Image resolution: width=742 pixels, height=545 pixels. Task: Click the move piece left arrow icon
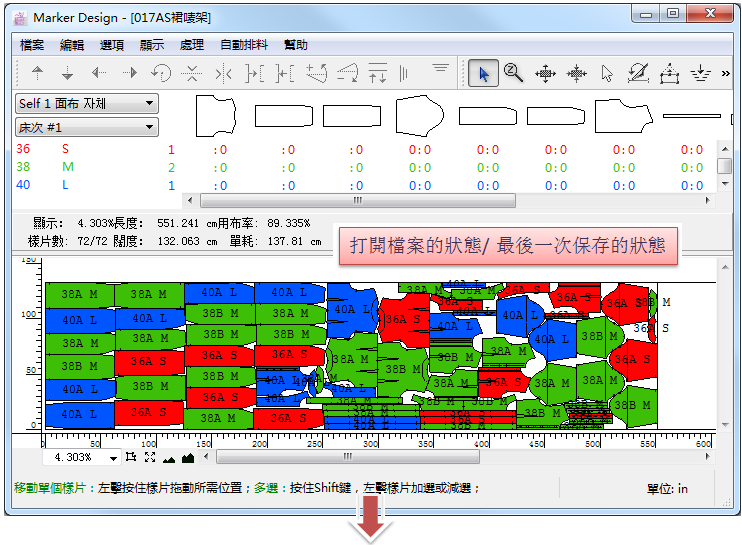pyautogui.click(x=98, y=73)
